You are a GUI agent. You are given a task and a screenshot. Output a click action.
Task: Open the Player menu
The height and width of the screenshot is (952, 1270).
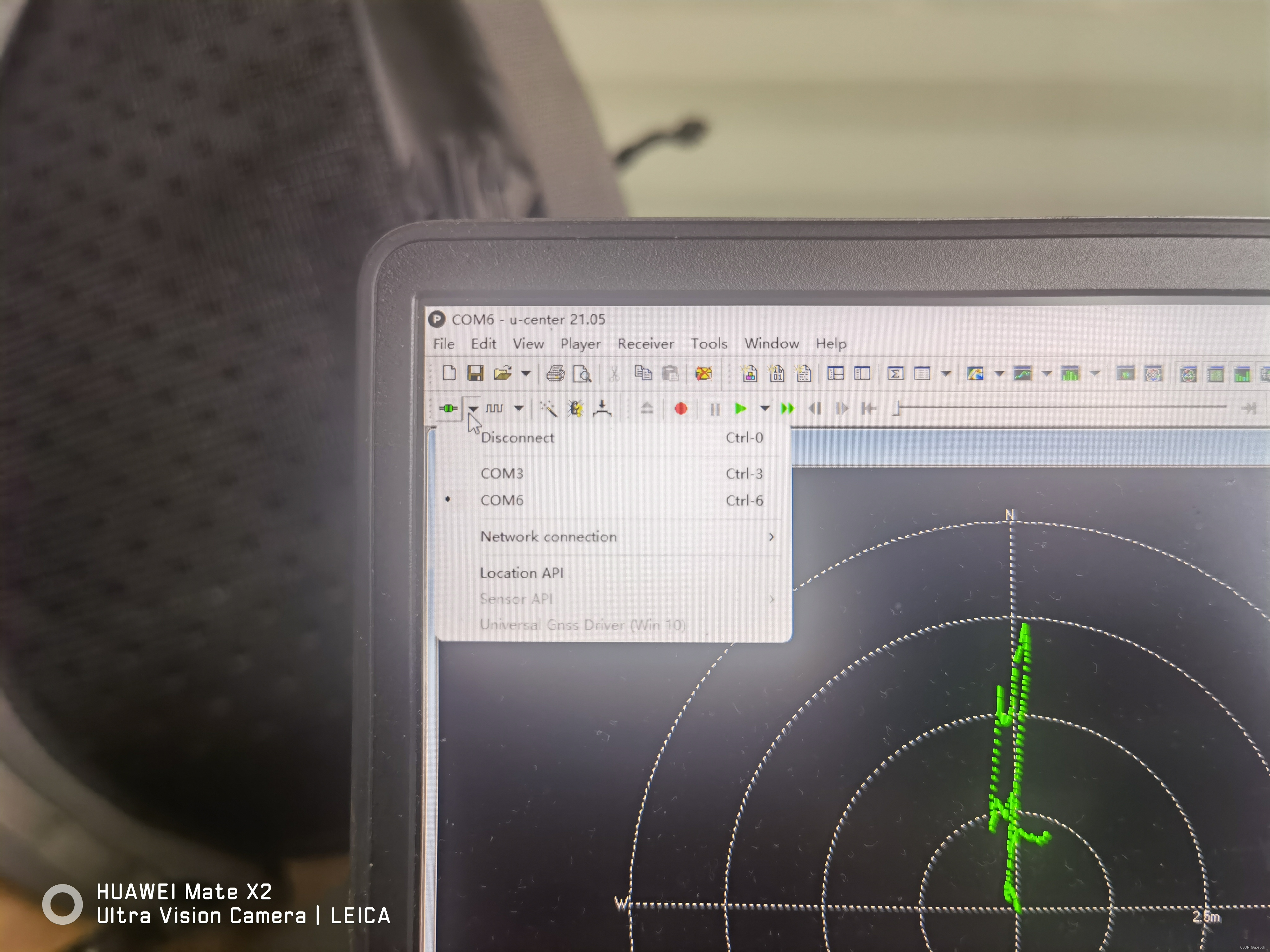(580, 344)
